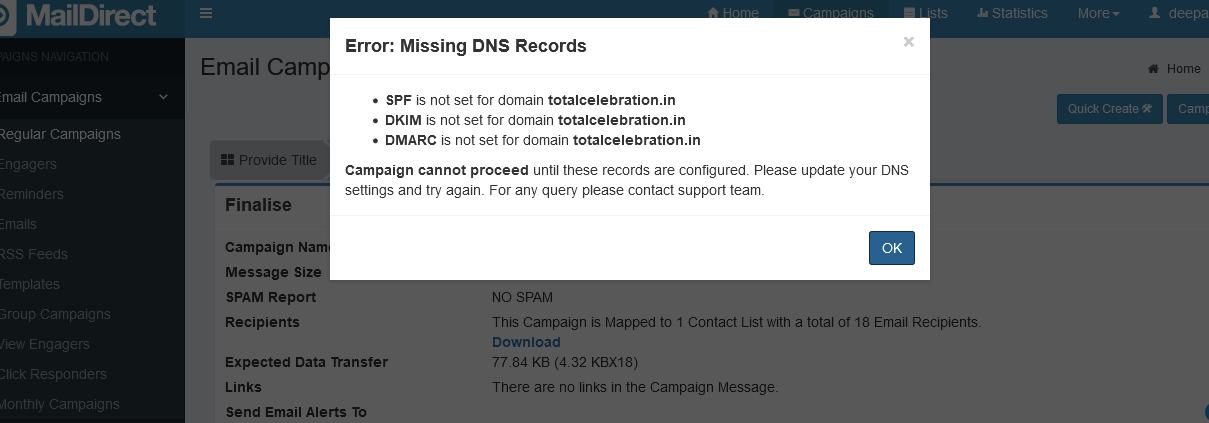Screen dimensions: 1209x423
Task: Click the Quick Create button
Action: [x=1109, y=109]
